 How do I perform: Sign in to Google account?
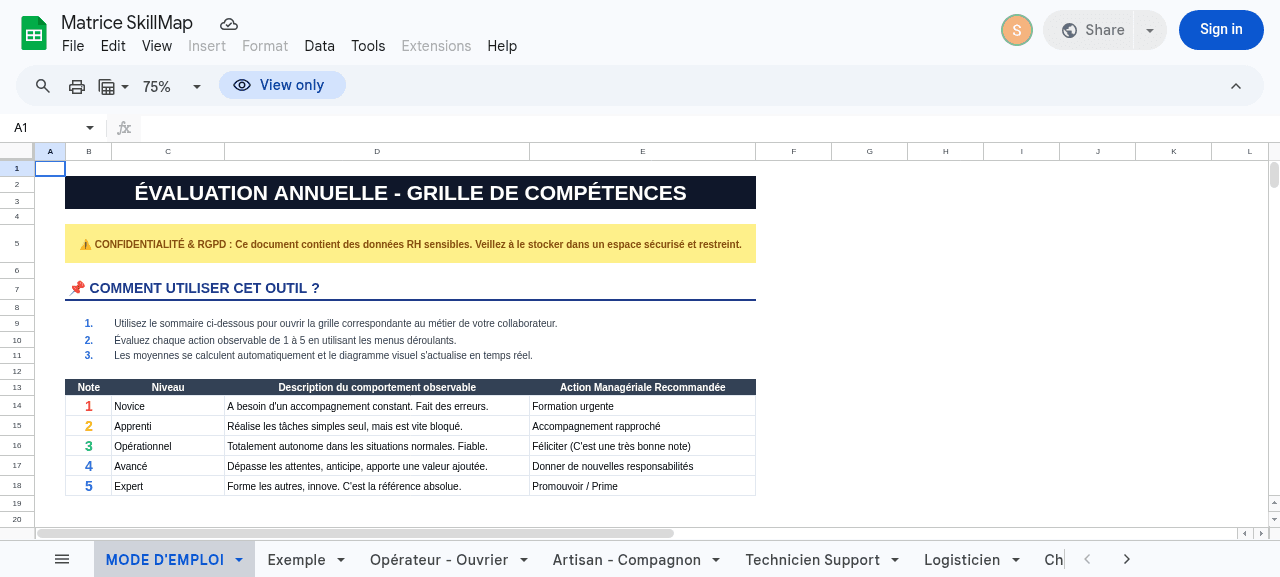coord(1221,30)
